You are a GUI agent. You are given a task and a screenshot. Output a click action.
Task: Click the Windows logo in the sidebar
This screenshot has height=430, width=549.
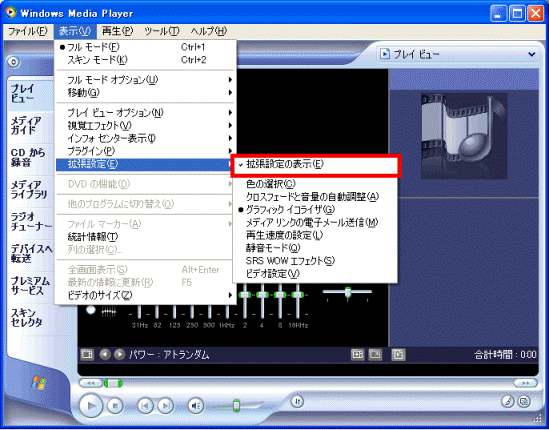click(39, 382)
